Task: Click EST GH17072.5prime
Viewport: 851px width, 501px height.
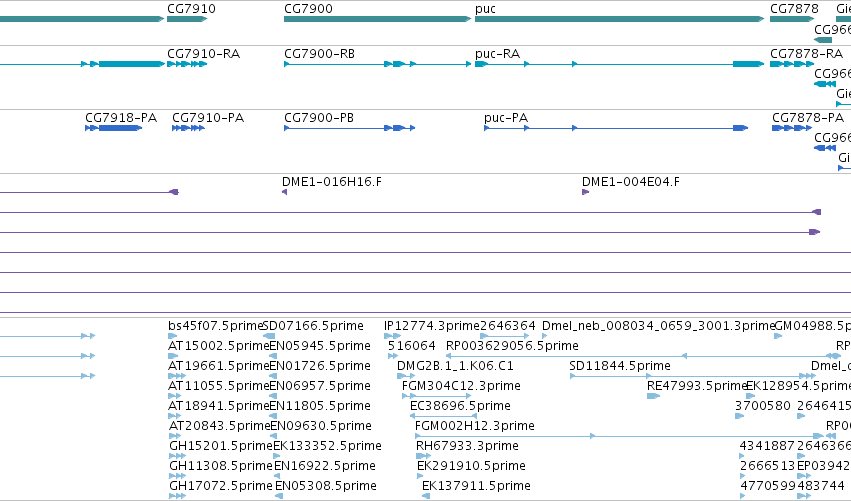Action: coord(221,486)
